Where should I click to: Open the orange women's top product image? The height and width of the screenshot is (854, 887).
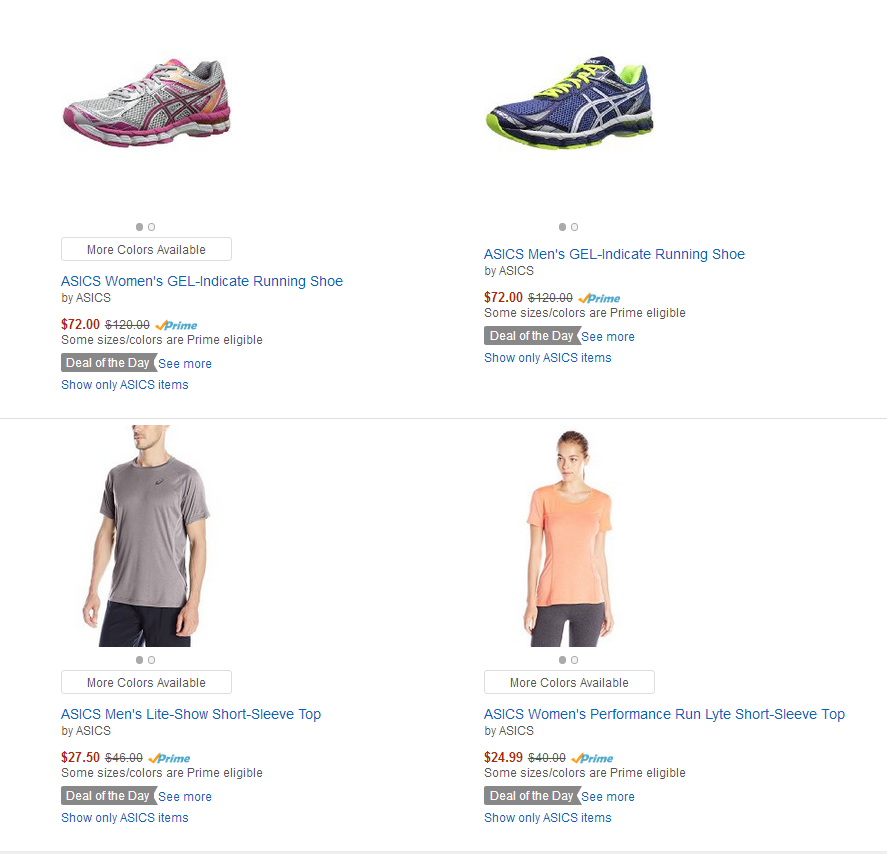[569, 538]
